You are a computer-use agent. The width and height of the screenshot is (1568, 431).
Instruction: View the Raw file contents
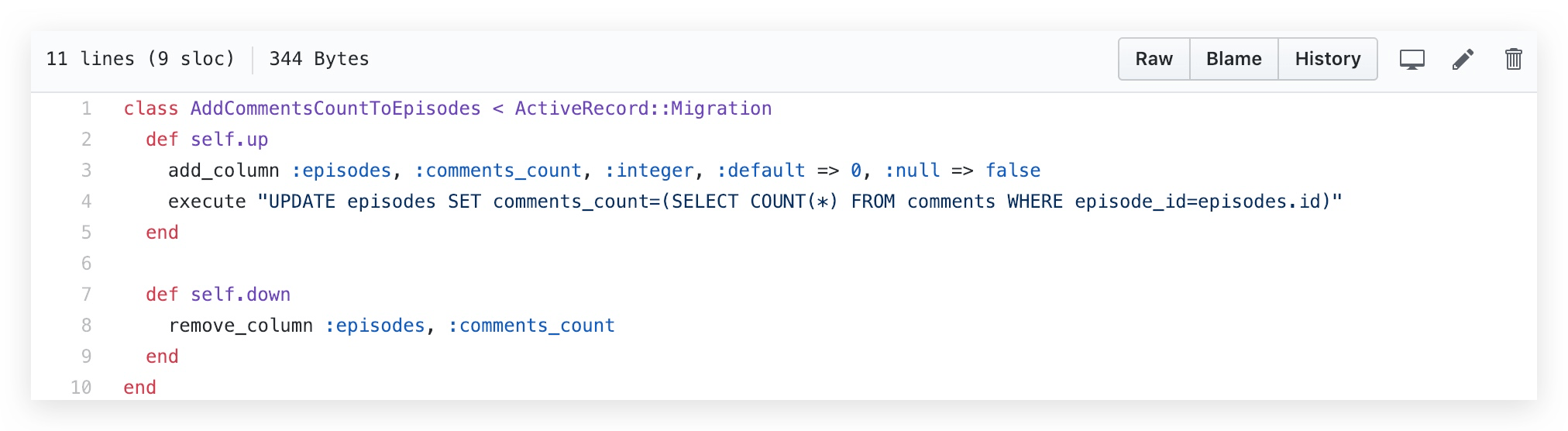(1154, 59)
